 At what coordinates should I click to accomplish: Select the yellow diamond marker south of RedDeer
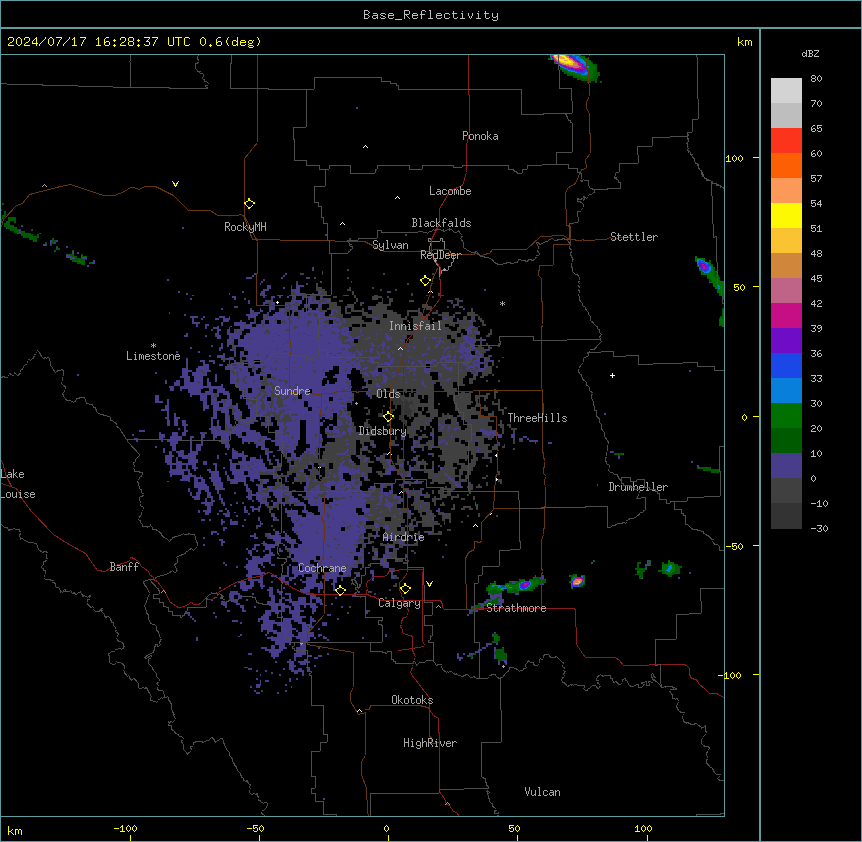click(x=426, y=281)
